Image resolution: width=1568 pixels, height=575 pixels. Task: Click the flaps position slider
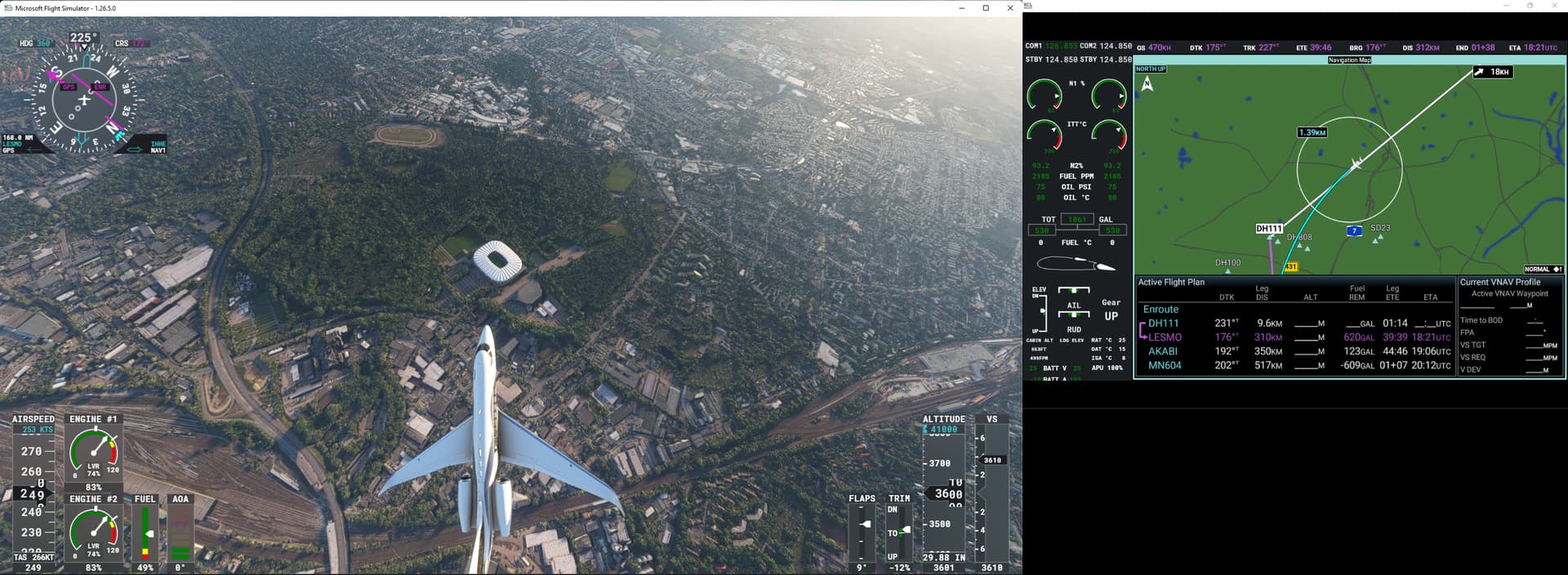[x=864, y=525]
